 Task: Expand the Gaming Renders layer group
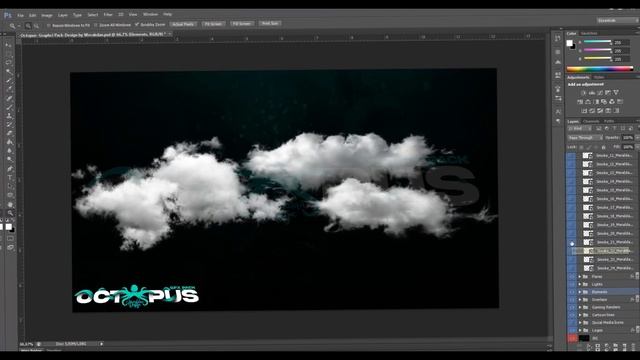click(x=580, y=307)
